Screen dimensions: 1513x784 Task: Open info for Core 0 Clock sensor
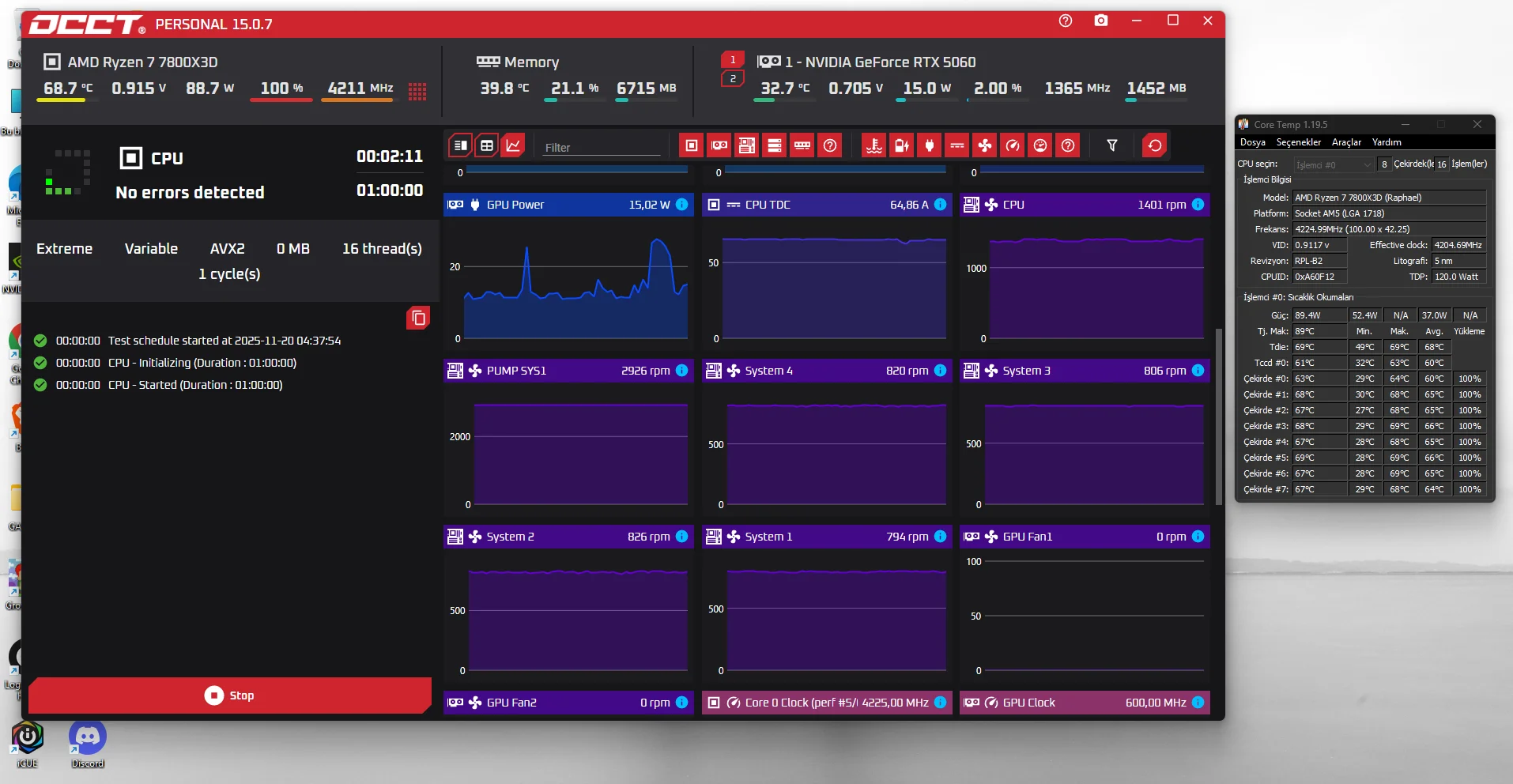pyautogui.click(x=941, y=703)
